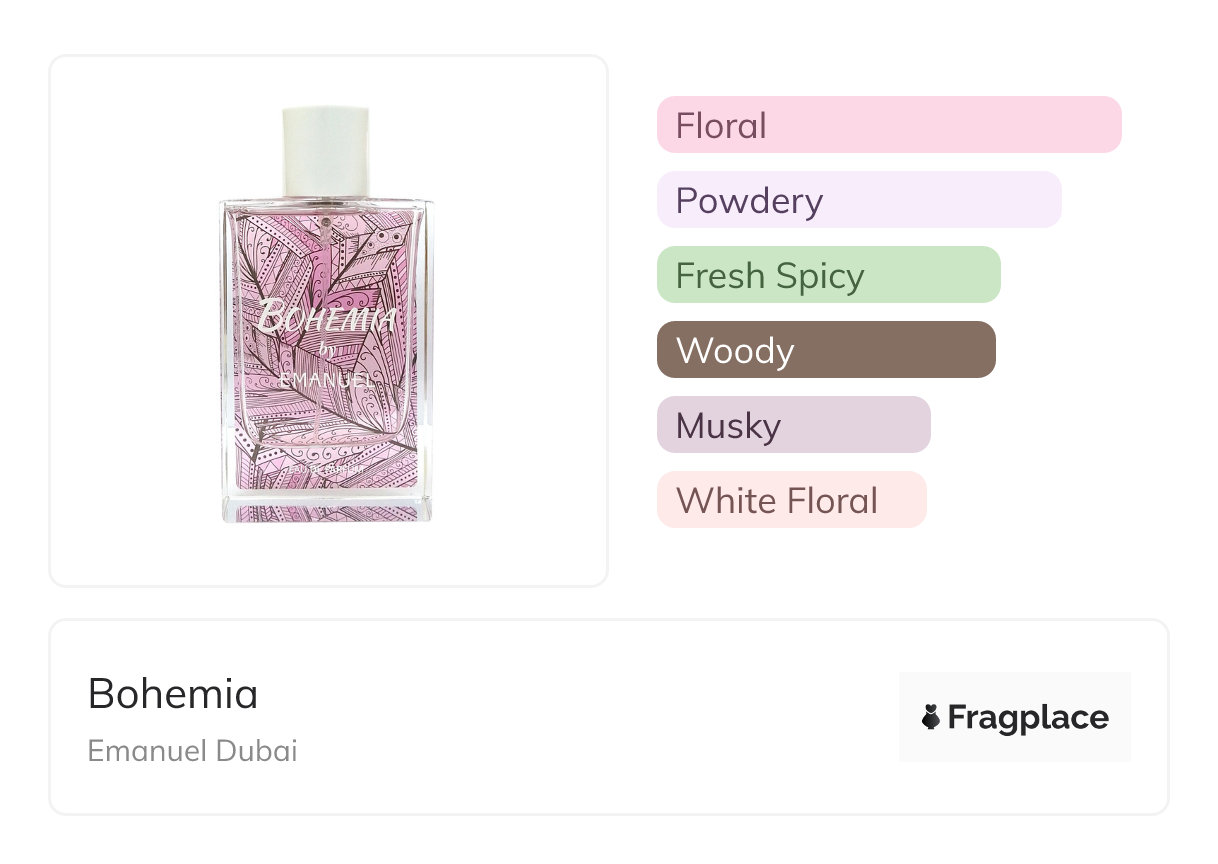Click the brown Woody accord bar
The width and height of the screenshot is (1218, 864).
click(825, 350)
